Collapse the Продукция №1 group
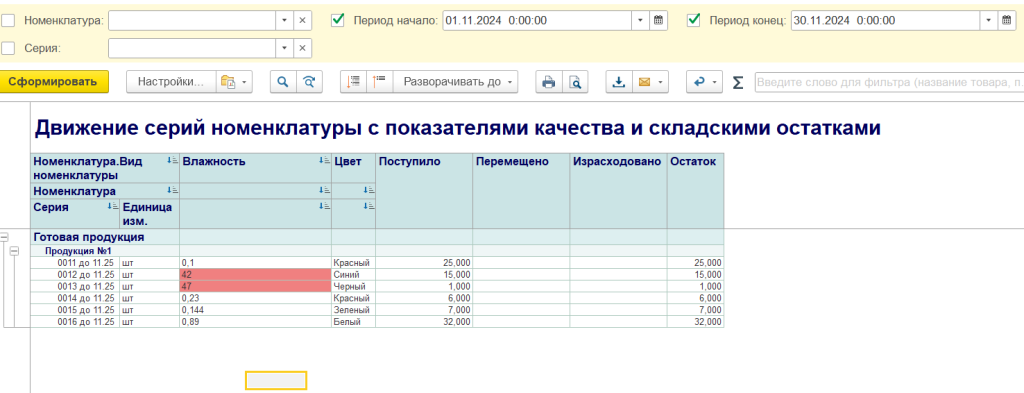1024x393 pixels. 14,251
